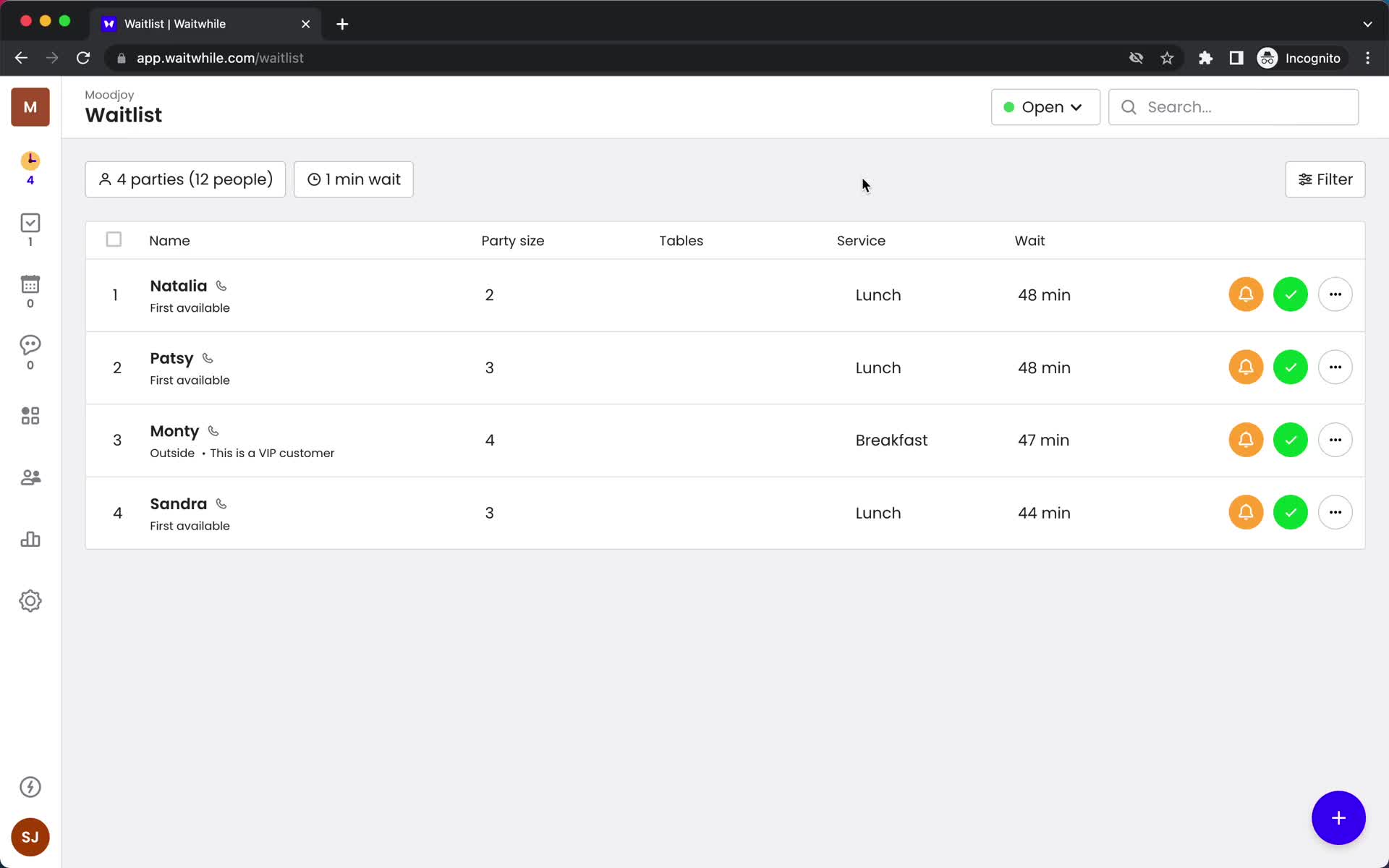
Task: Toggle the green checkmark for Sandra
Action: click(x=1290, y=512)
